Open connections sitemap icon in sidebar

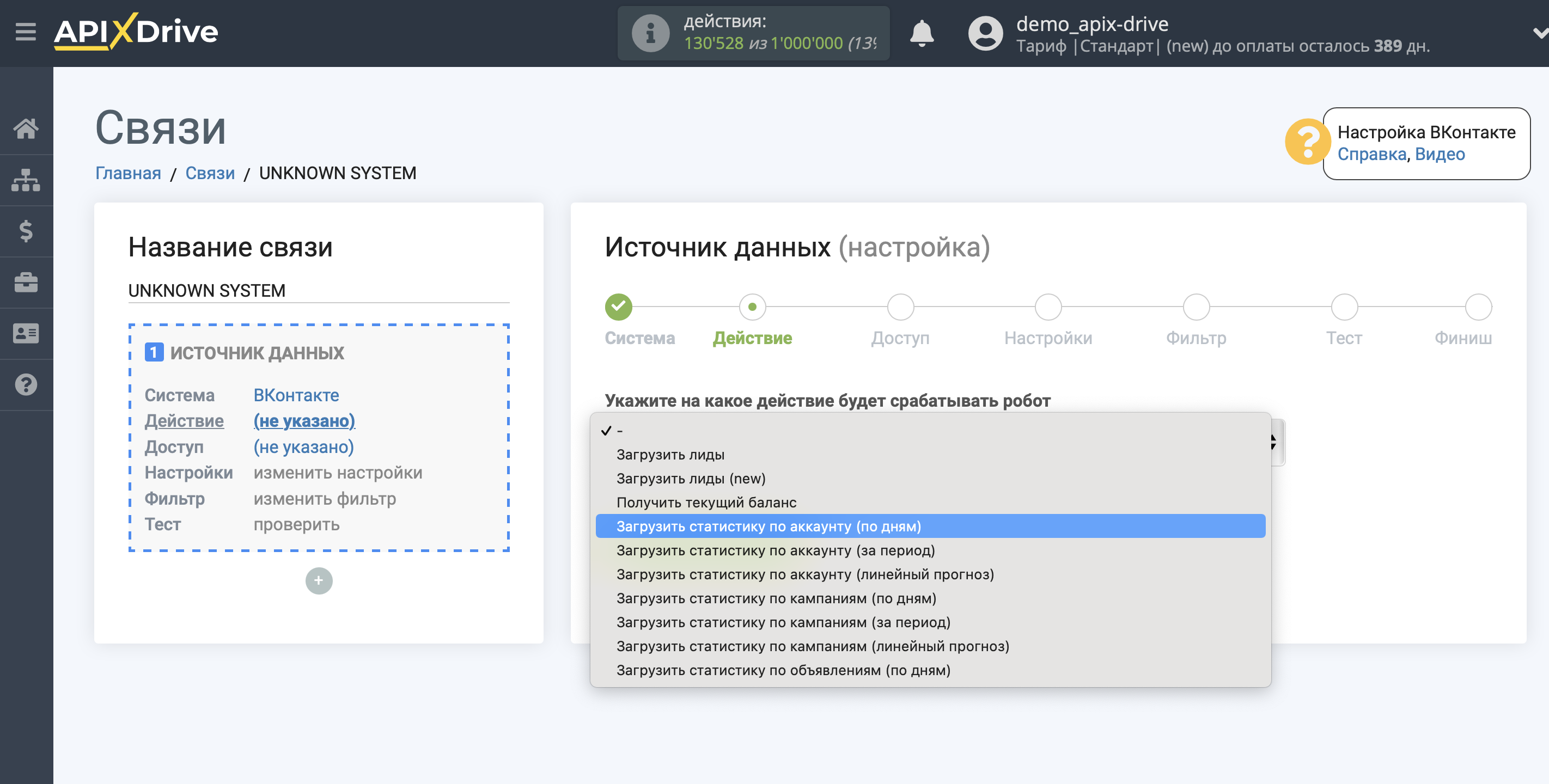26,180
